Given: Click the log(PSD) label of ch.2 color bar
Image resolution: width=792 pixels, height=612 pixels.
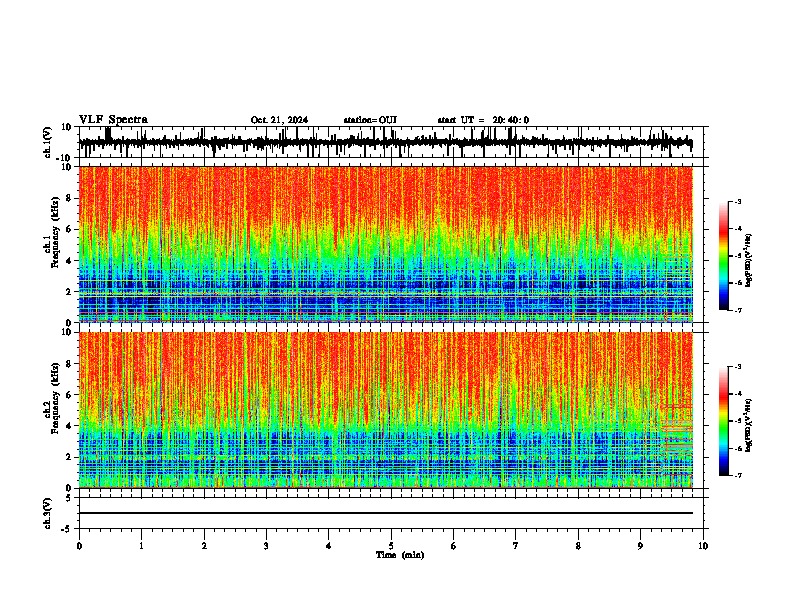Looking at the screenshot, I should tap(749, 425).
